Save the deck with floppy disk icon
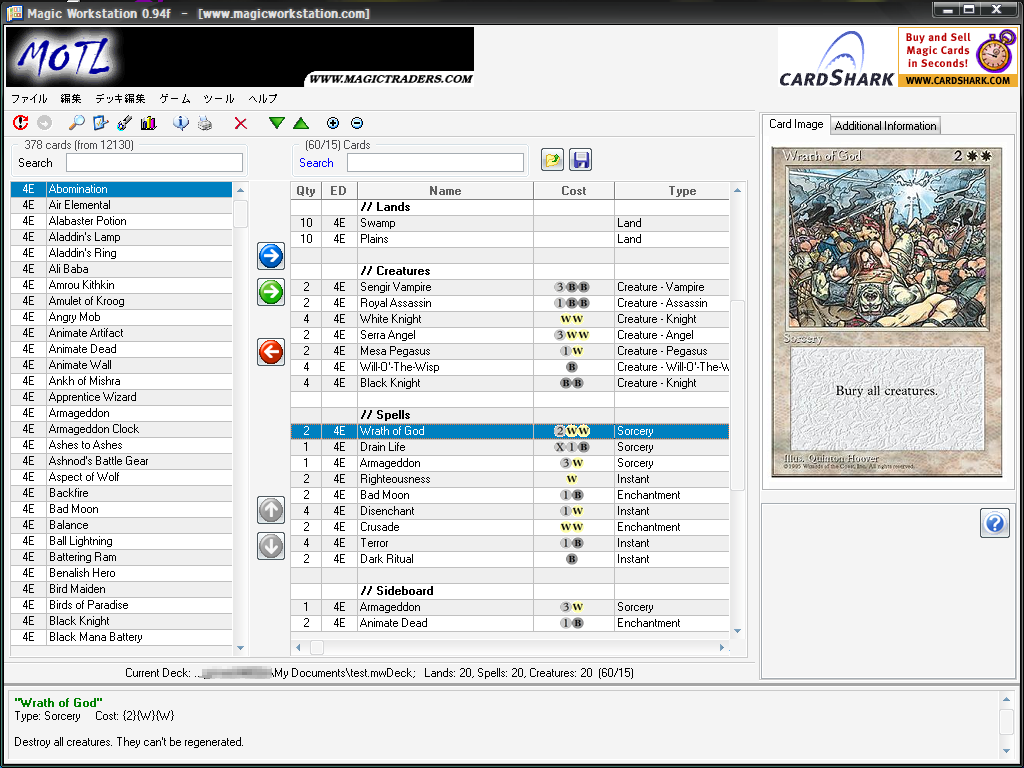The width and height of the screenshot is (1024, 768). [581, 160]
